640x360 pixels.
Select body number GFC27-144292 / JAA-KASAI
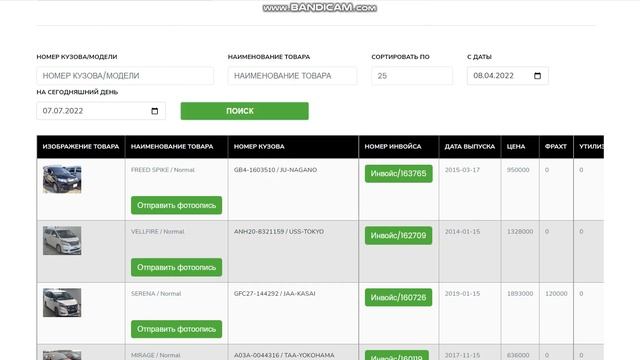click(275, 293)
